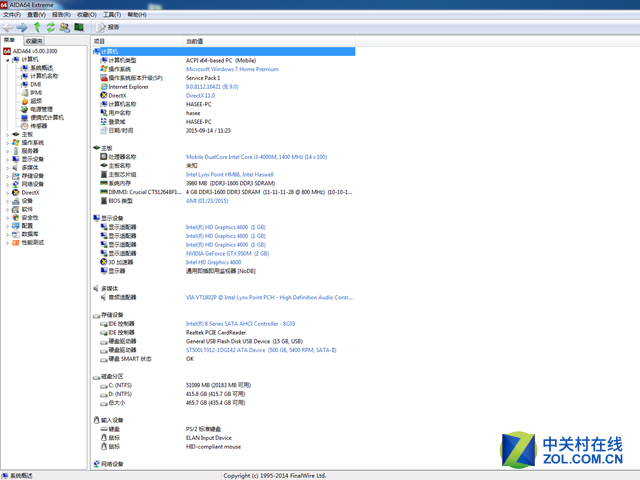The height and width of the screenshot is (480, 640).
Task: Select the IPMI node in the tree
Action: [x=36, y=93]
